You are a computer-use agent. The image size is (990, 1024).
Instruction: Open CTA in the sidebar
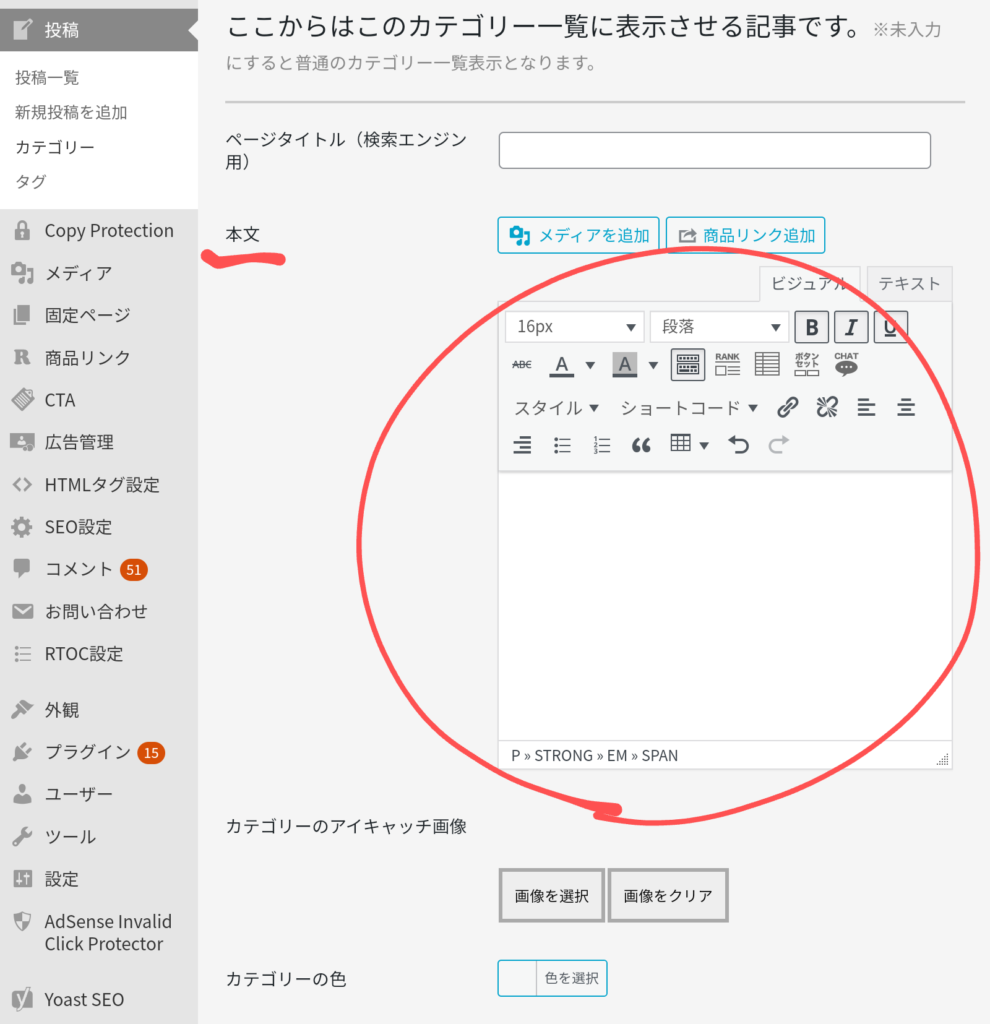[x=99, y=400]
